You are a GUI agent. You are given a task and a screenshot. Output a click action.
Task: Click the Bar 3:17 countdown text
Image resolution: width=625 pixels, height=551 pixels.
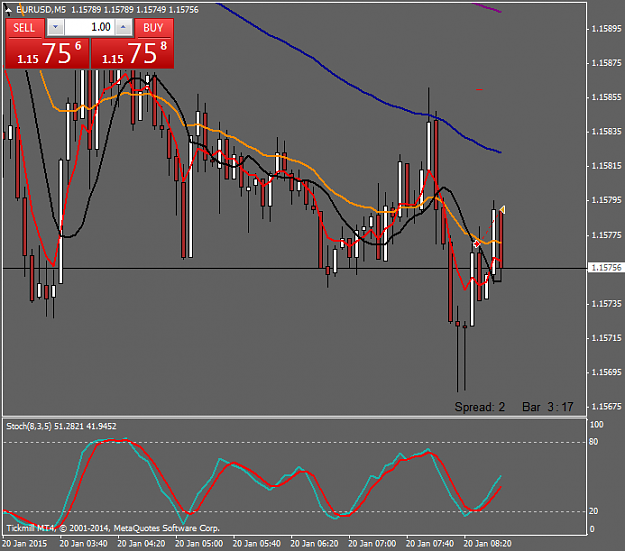tap(548, 407)
